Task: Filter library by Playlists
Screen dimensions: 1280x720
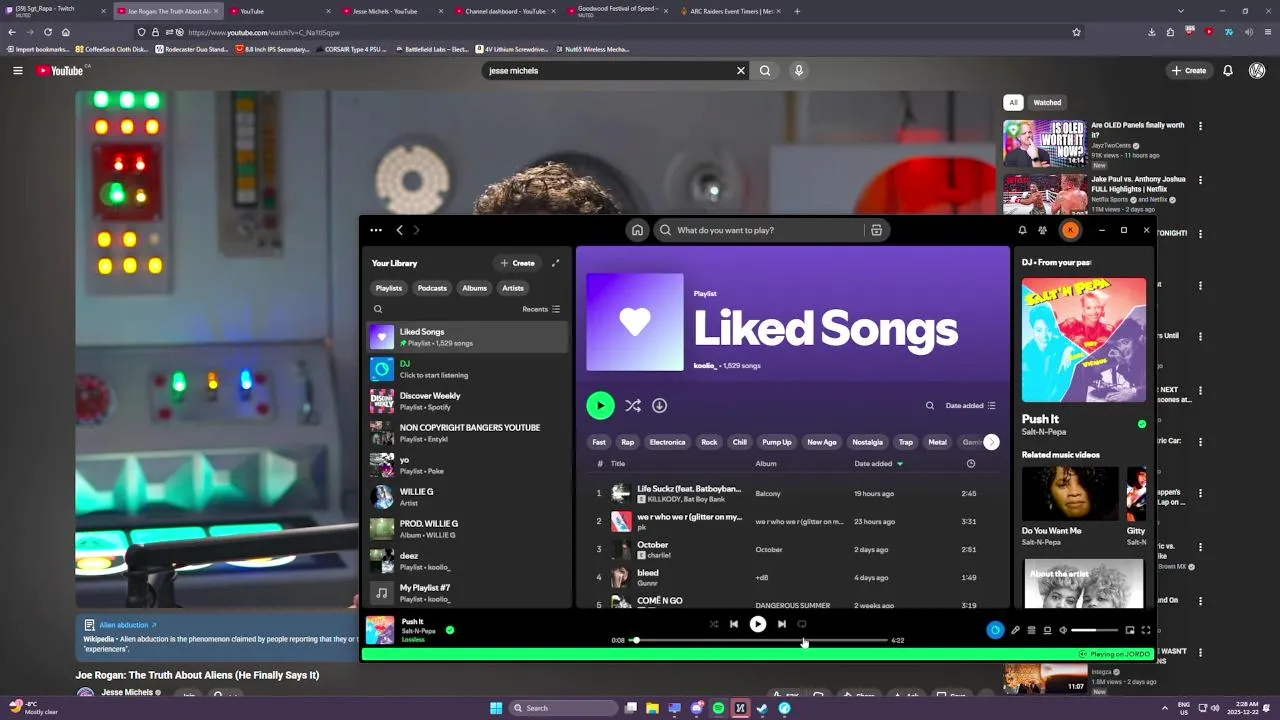Action: (389, 288)
